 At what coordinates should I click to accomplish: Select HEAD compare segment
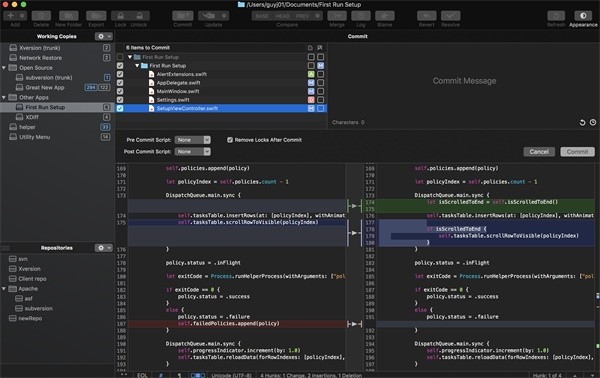(x=282, y=16)
